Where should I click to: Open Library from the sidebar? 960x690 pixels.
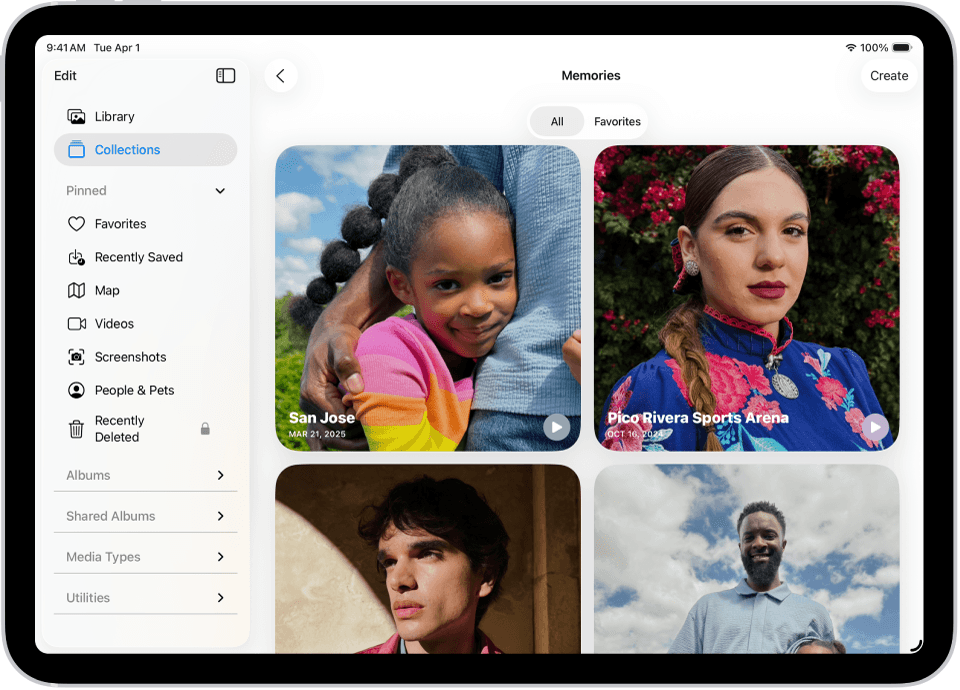tap(146, 116)
